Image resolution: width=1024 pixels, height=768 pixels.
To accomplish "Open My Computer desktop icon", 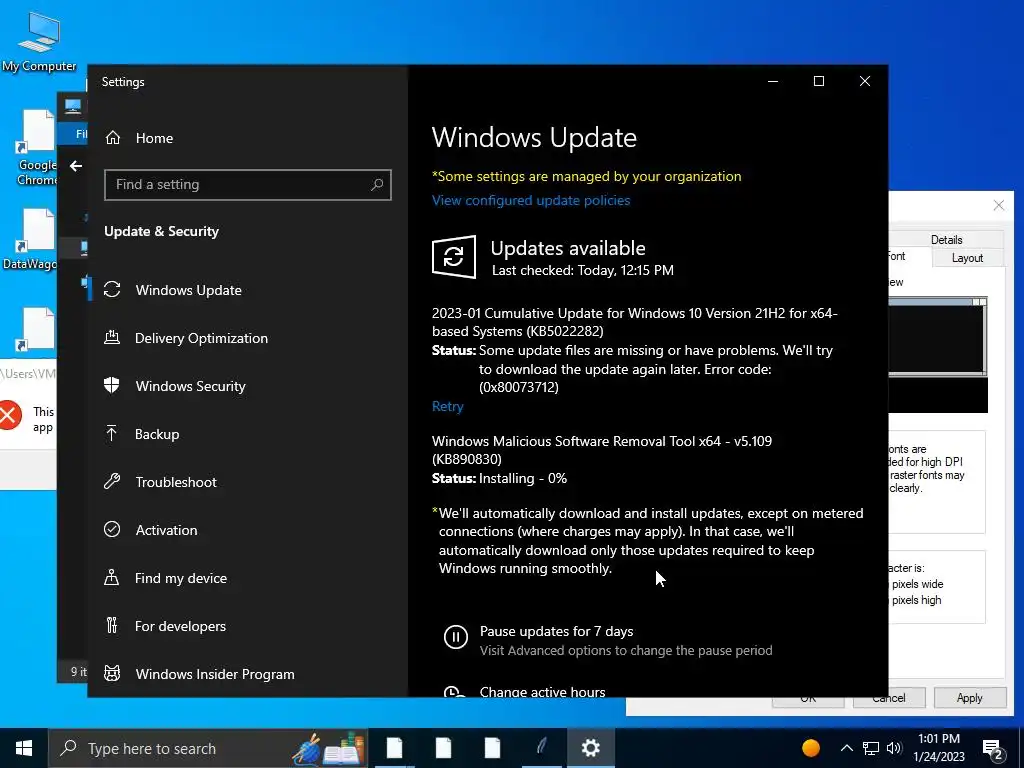I will (39, 40).
